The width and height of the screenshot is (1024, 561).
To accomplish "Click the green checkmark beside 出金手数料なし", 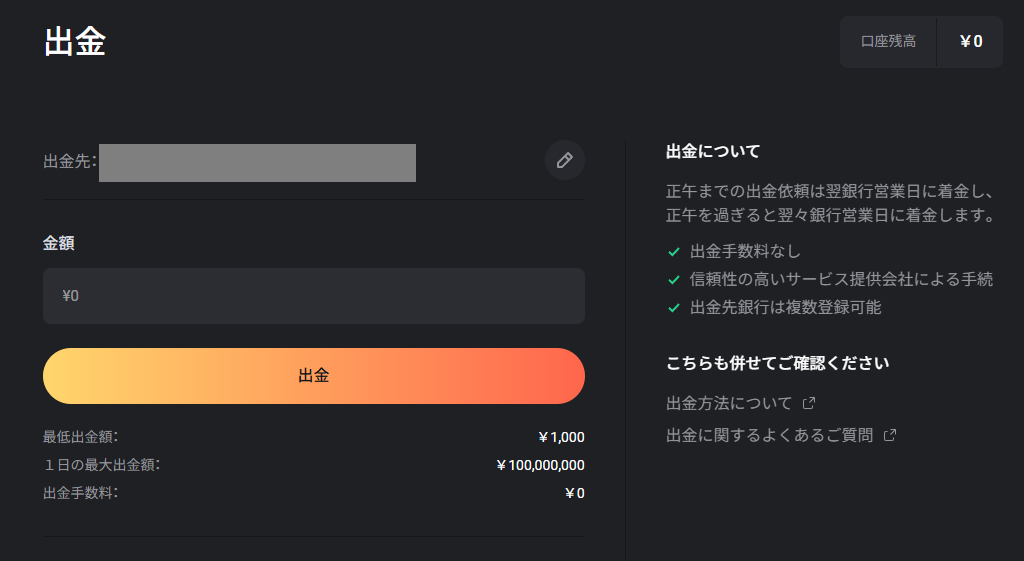I will point(674,251).
